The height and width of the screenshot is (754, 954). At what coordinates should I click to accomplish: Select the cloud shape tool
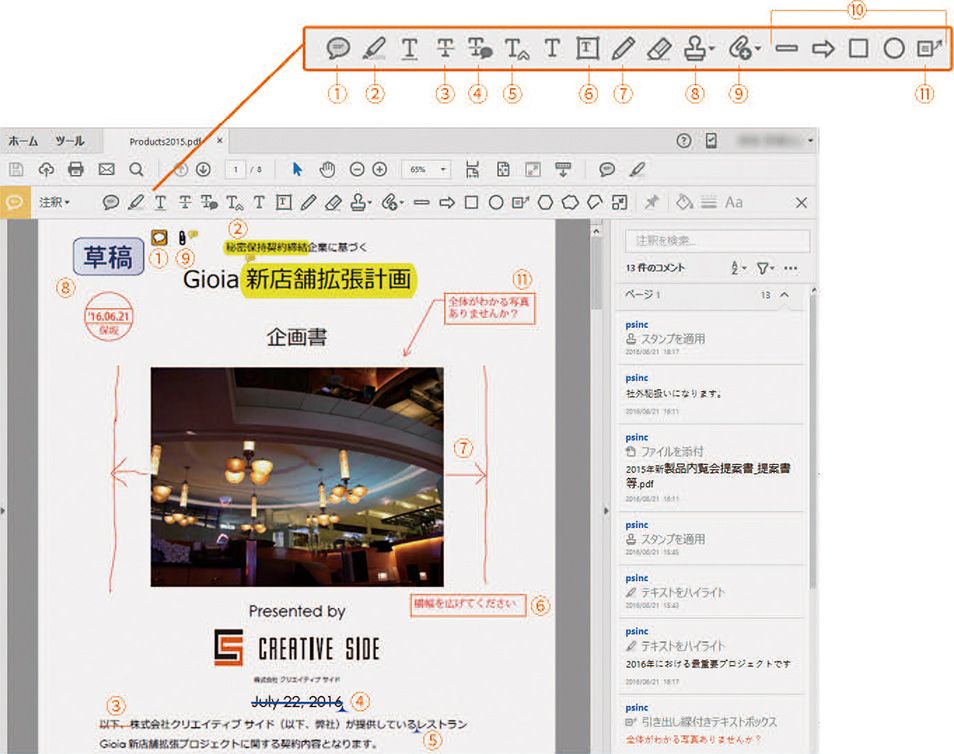tap(570, 202)
